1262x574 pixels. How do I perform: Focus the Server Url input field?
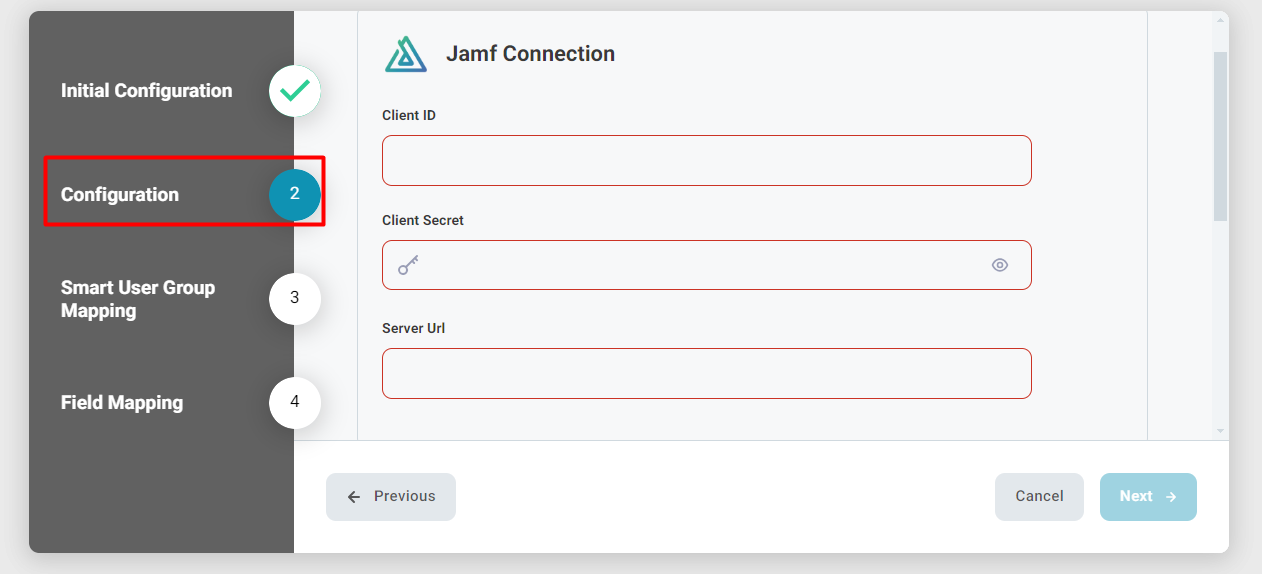[707, 373]
